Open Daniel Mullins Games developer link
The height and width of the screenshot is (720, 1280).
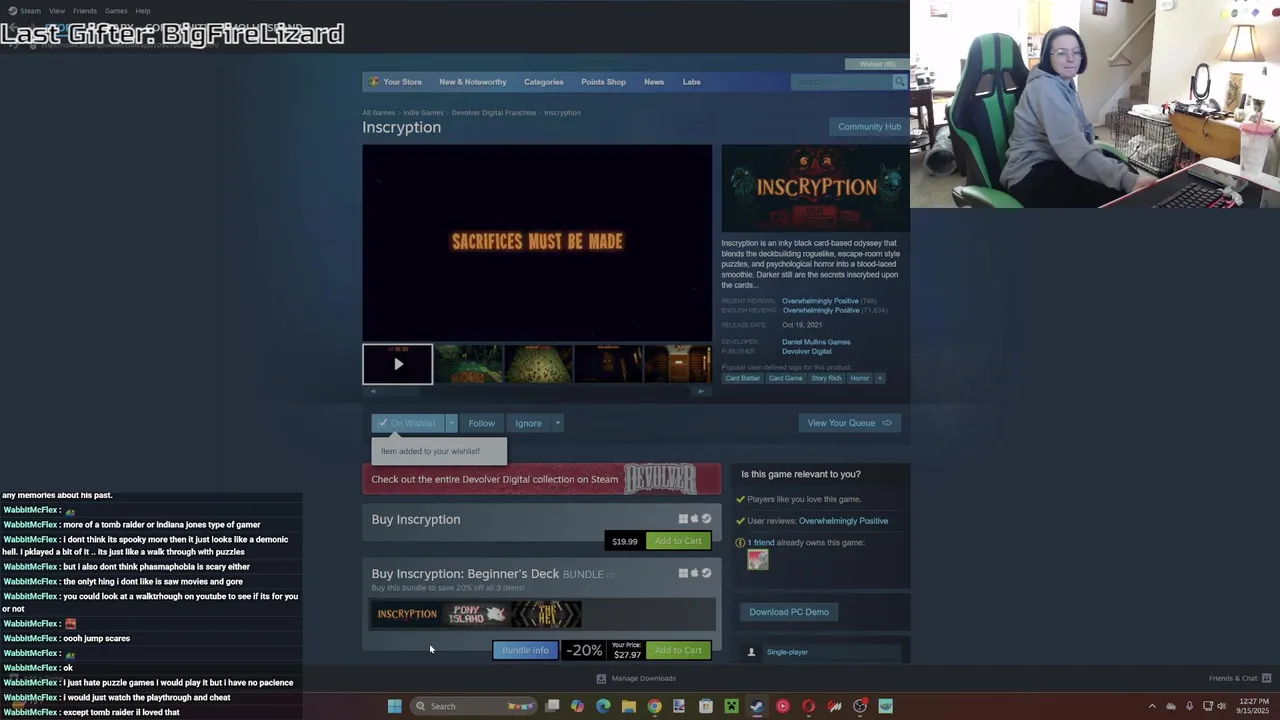[x=816, y=342]
